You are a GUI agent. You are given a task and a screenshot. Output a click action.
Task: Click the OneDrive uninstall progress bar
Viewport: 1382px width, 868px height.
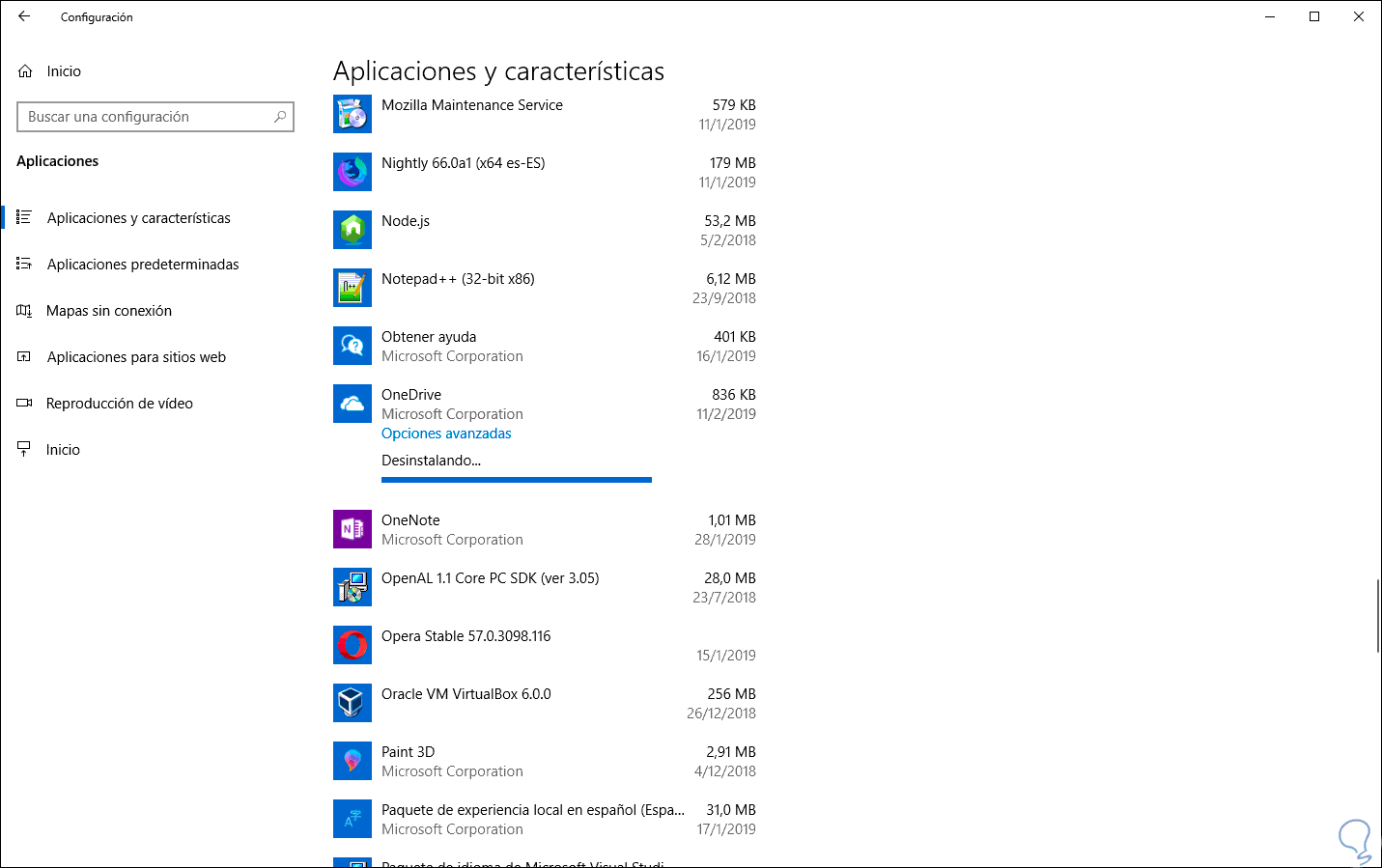click(517, 479)
